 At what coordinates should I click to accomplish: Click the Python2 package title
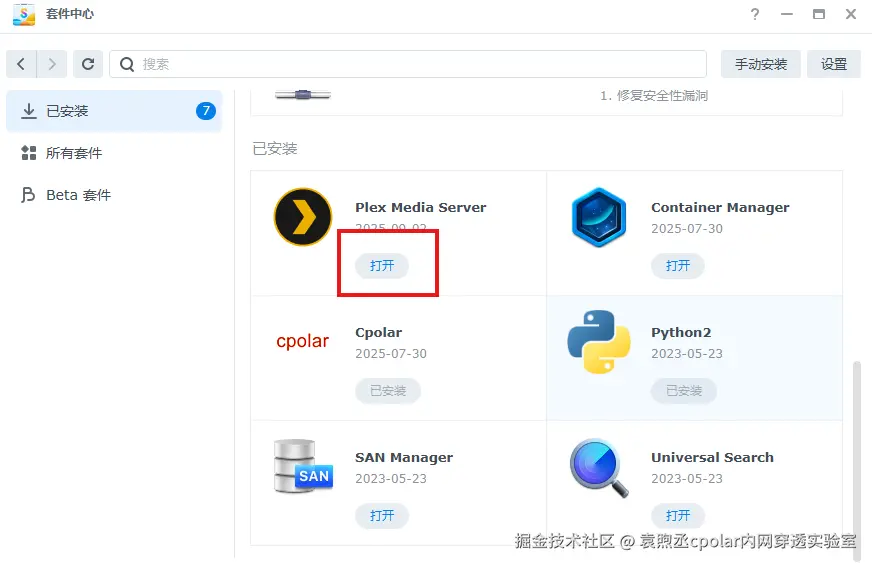681,332
